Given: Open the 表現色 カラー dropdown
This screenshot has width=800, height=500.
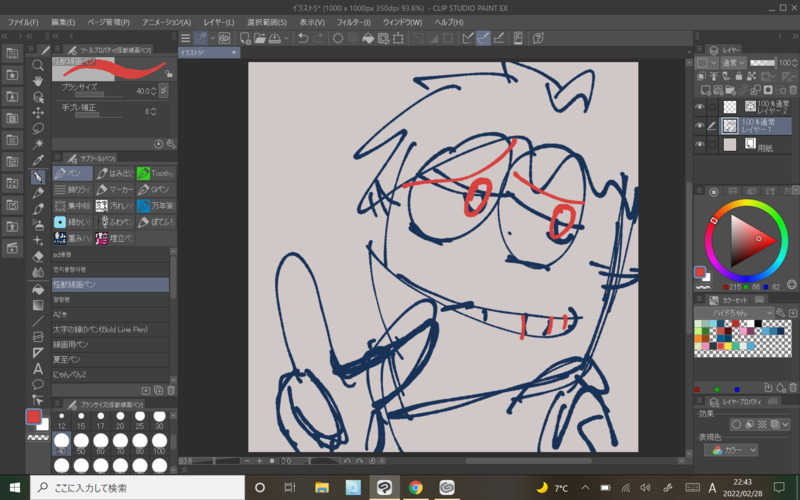Looking at the screenshot, I should pyautogui.click(x=731, y=450).
